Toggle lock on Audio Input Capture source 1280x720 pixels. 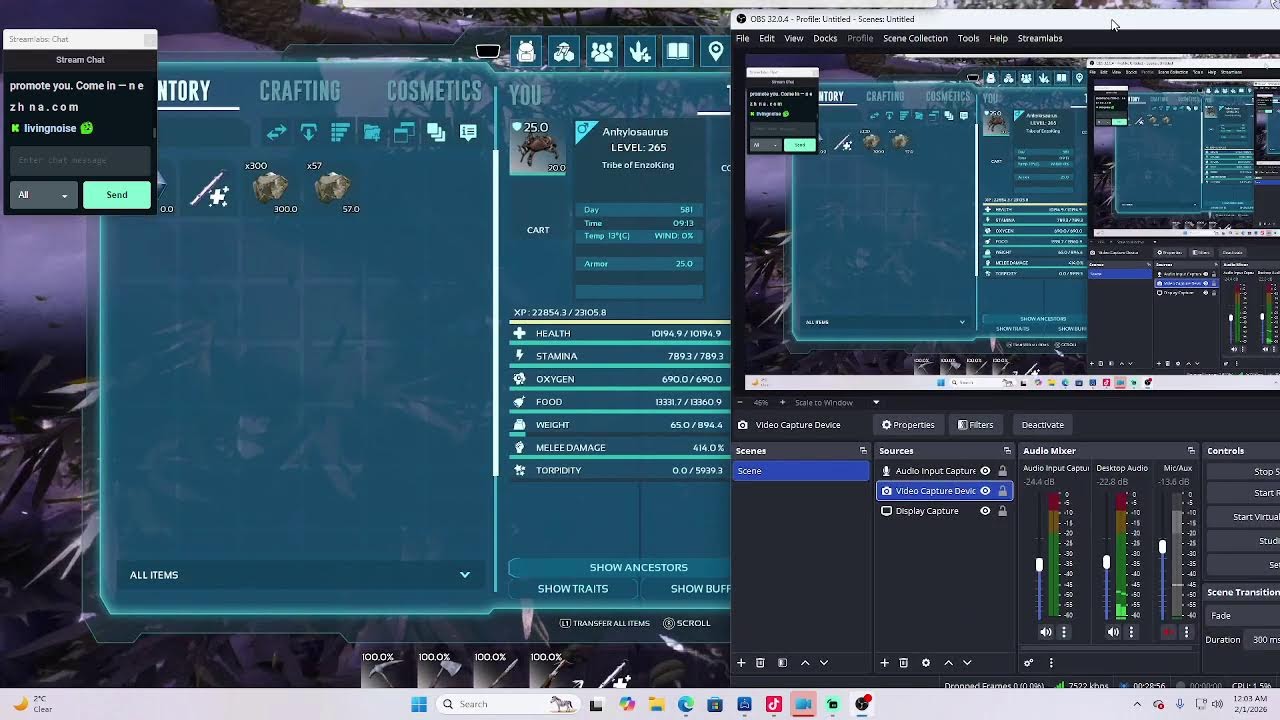pos(1002,471)
